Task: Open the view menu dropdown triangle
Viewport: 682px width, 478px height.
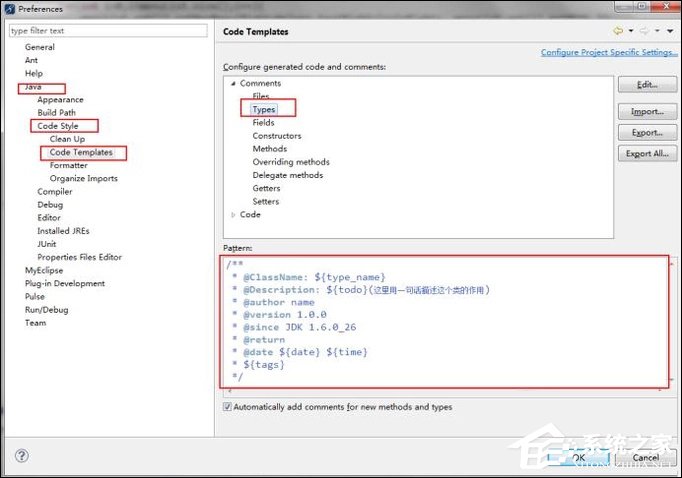Action: 670,31
